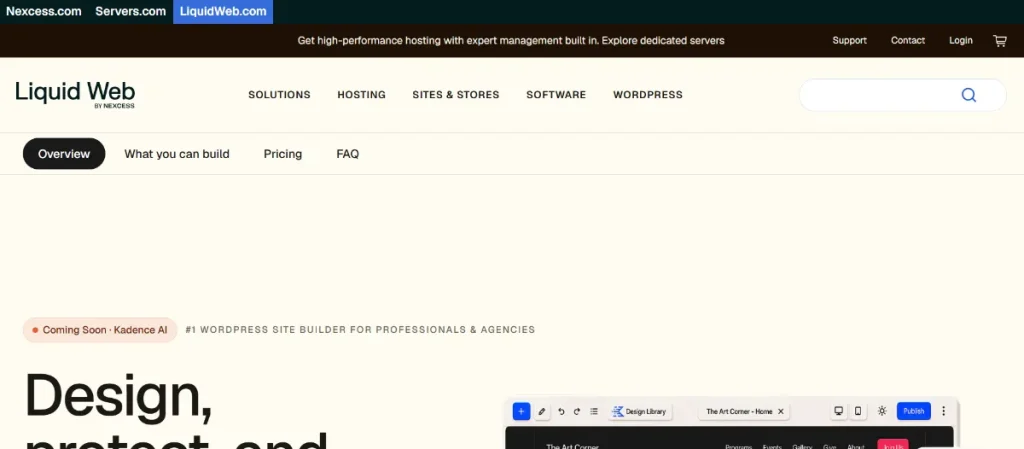
Task: Open the Software menu
Action: (556, 95)
